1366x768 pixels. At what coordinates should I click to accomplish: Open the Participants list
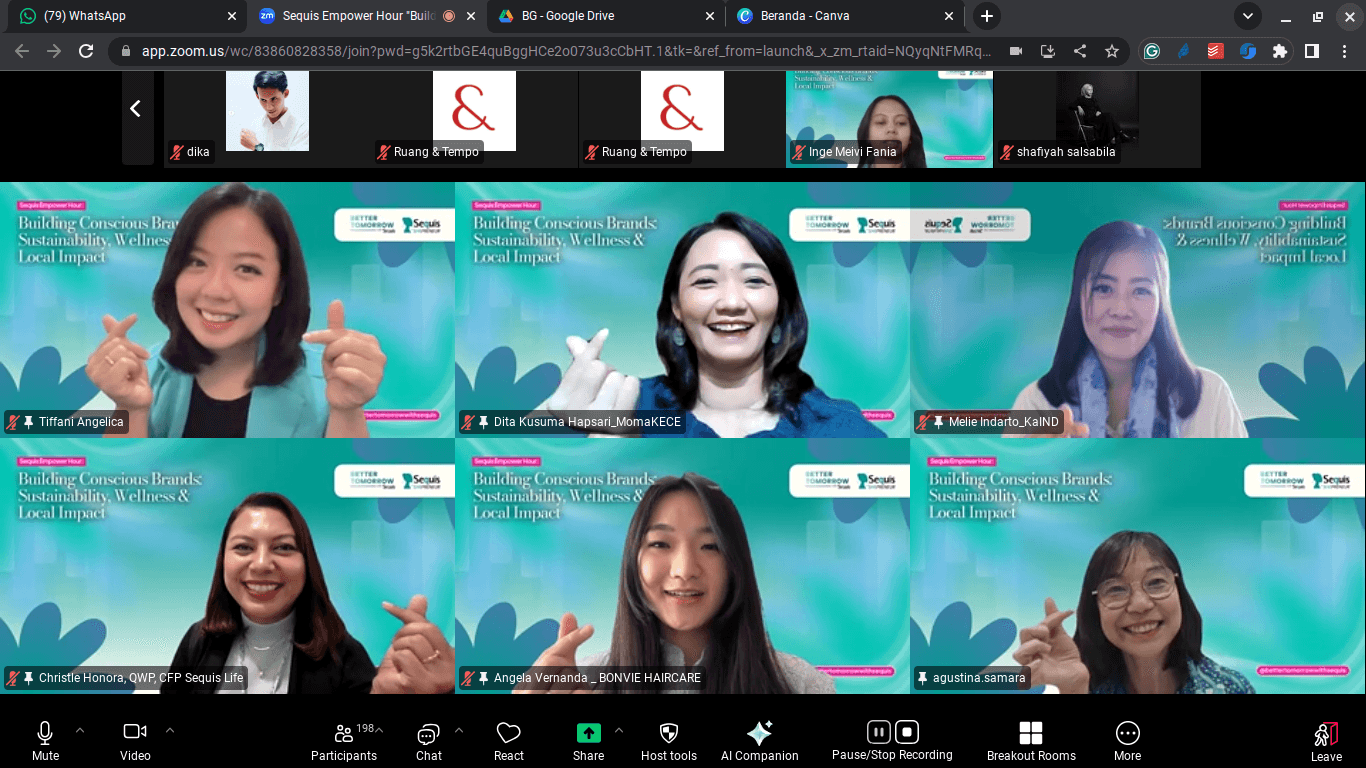pyautogui.click(x=344, y=741)
